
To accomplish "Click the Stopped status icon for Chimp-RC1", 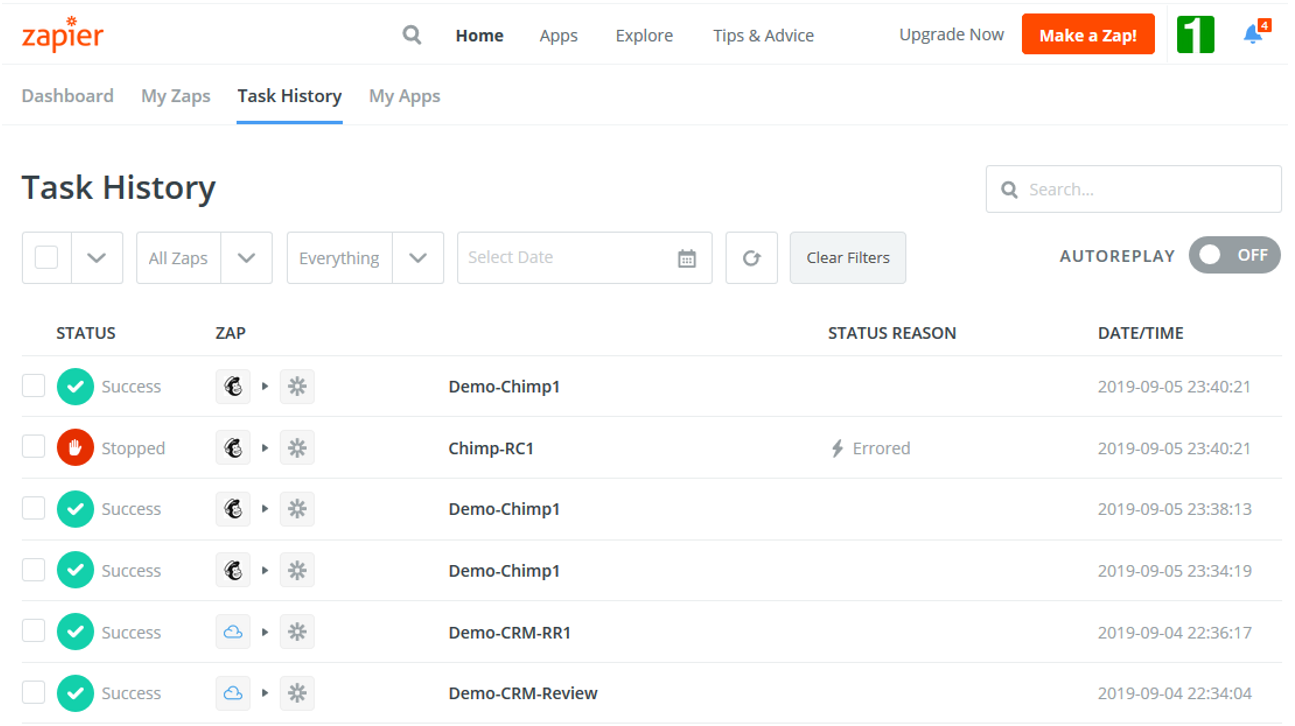I will tap(75, 448).
